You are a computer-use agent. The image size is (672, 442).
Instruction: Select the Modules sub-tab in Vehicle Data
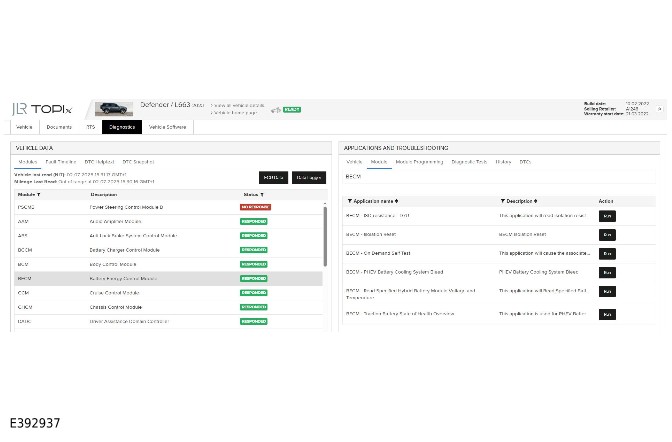coord(27,162)
